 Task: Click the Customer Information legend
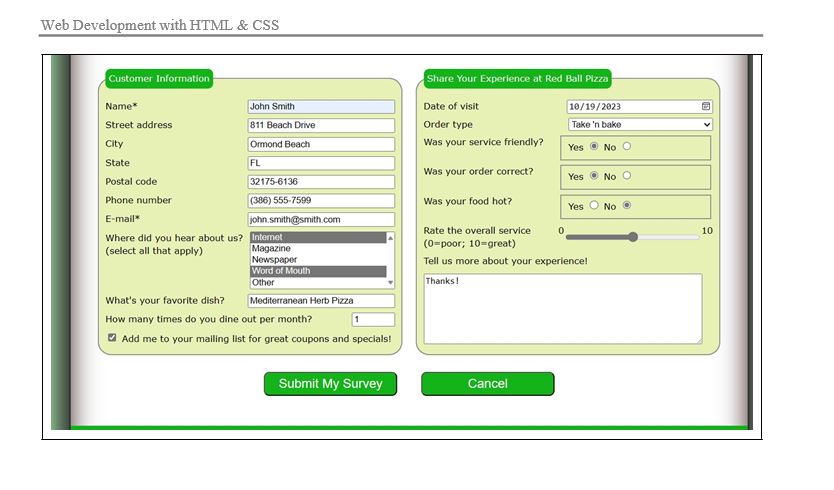pyautogui.click(x=159, y=79)
